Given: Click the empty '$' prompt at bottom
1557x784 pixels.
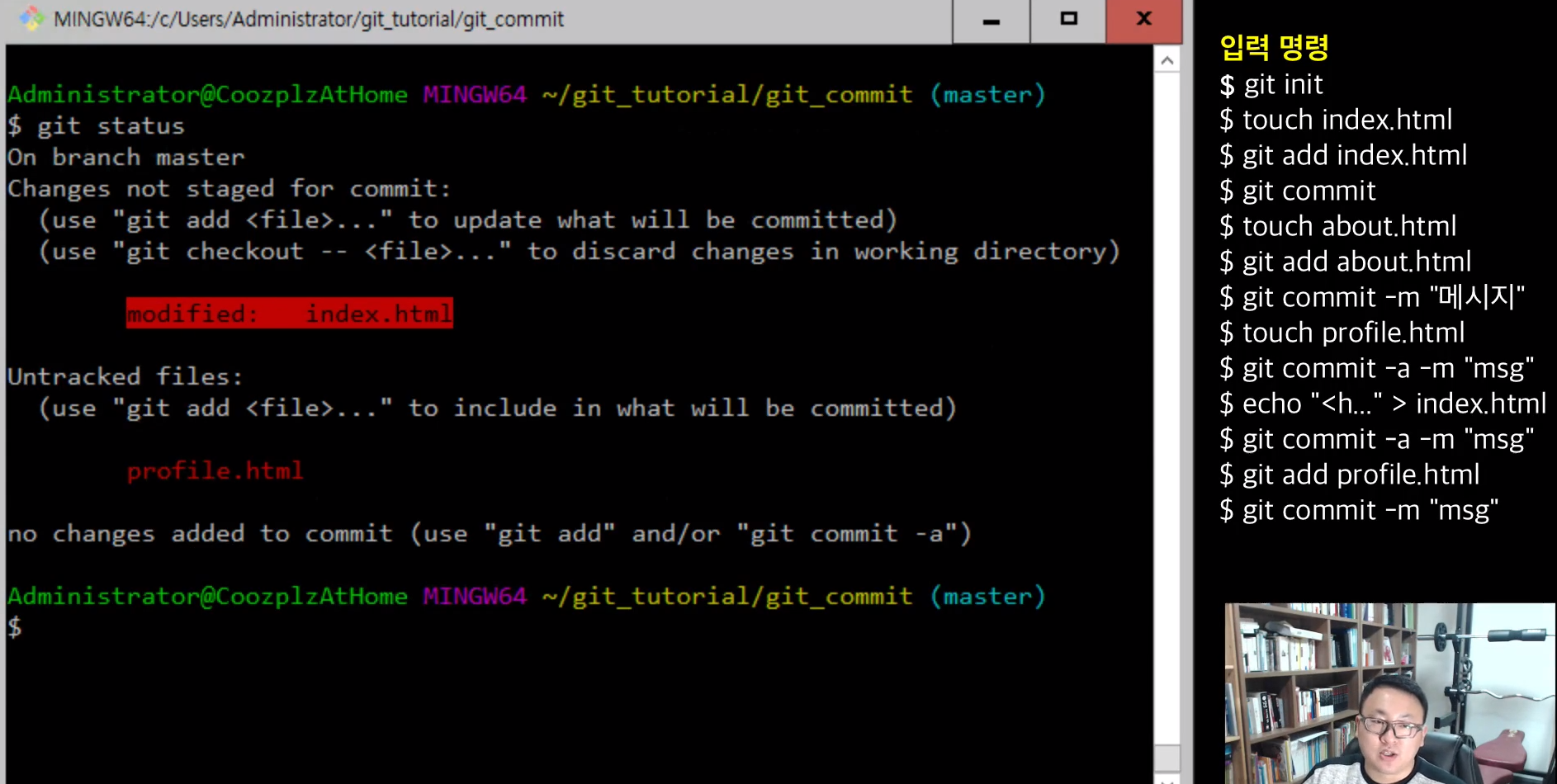Looking at the screenshot, I should pos(15,628).
